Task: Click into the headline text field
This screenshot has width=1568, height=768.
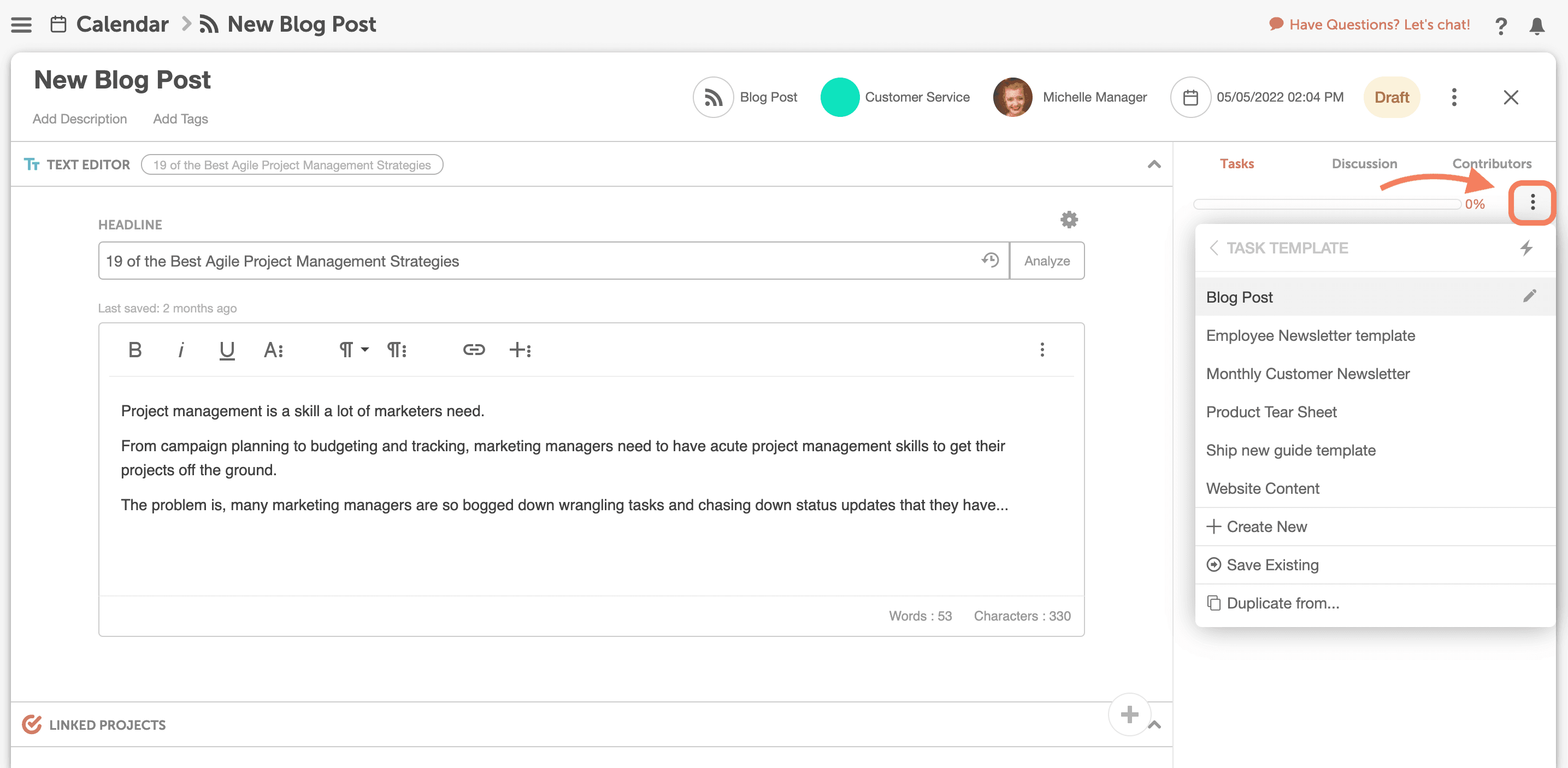Action: [535, 261]
